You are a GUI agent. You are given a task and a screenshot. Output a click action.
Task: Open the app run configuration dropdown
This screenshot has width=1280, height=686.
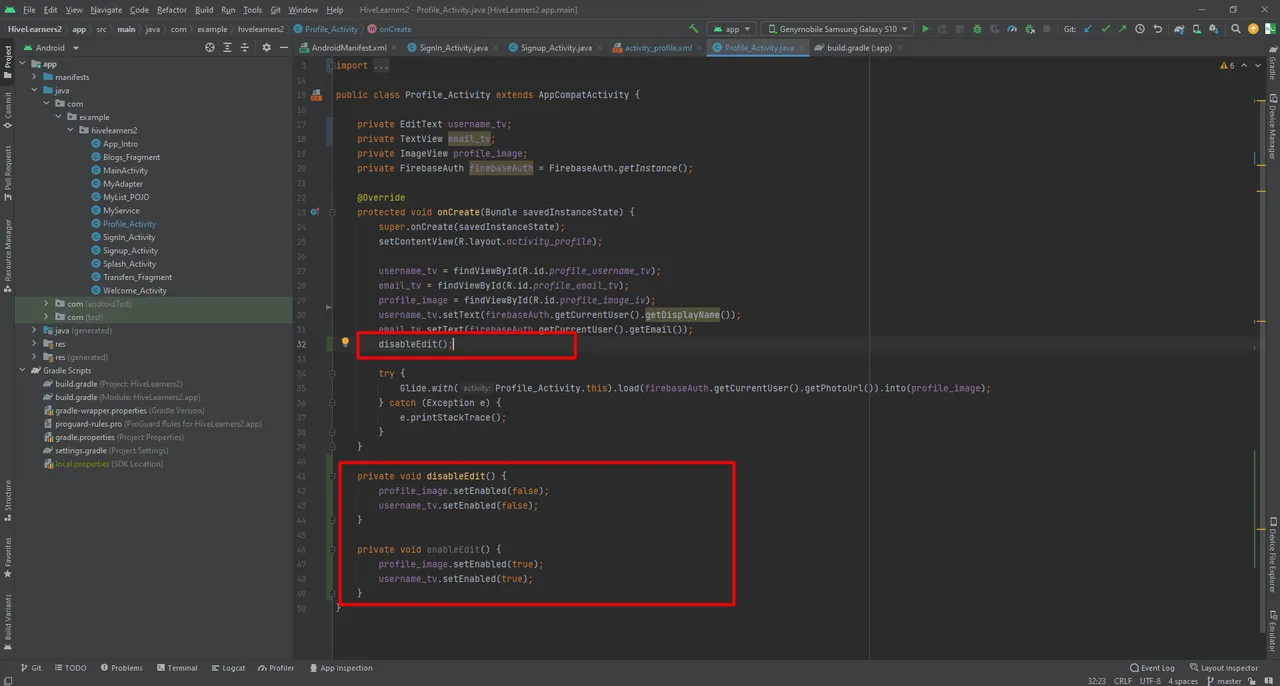tap(732, 29)
